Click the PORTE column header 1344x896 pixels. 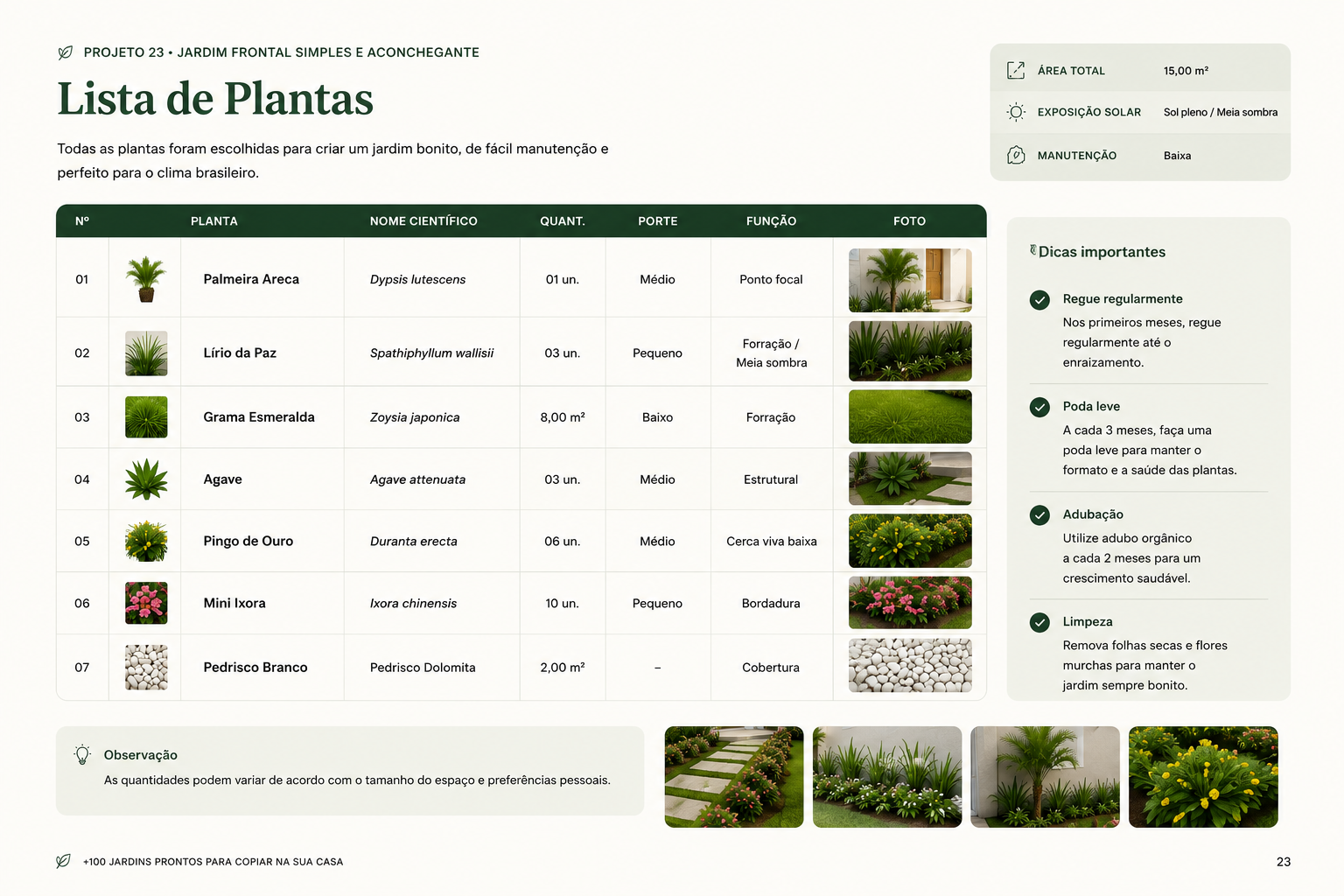658,221
